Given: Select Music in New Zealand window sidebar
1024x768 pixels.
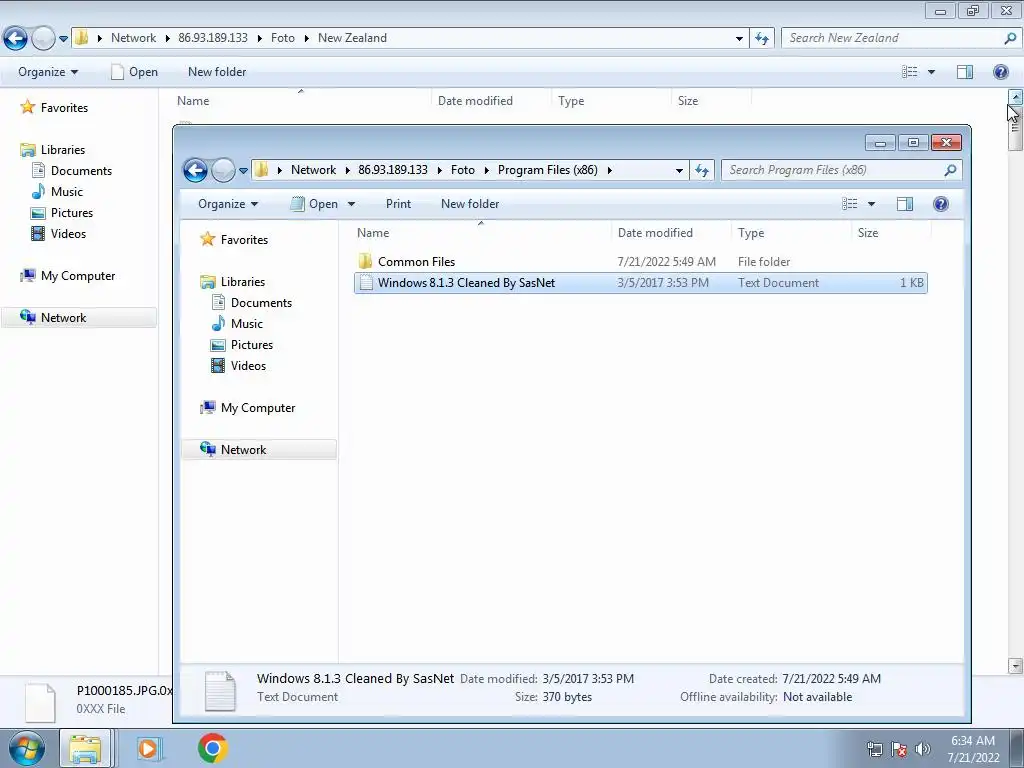Looking at the screenshot, I should tap(67, 192).
